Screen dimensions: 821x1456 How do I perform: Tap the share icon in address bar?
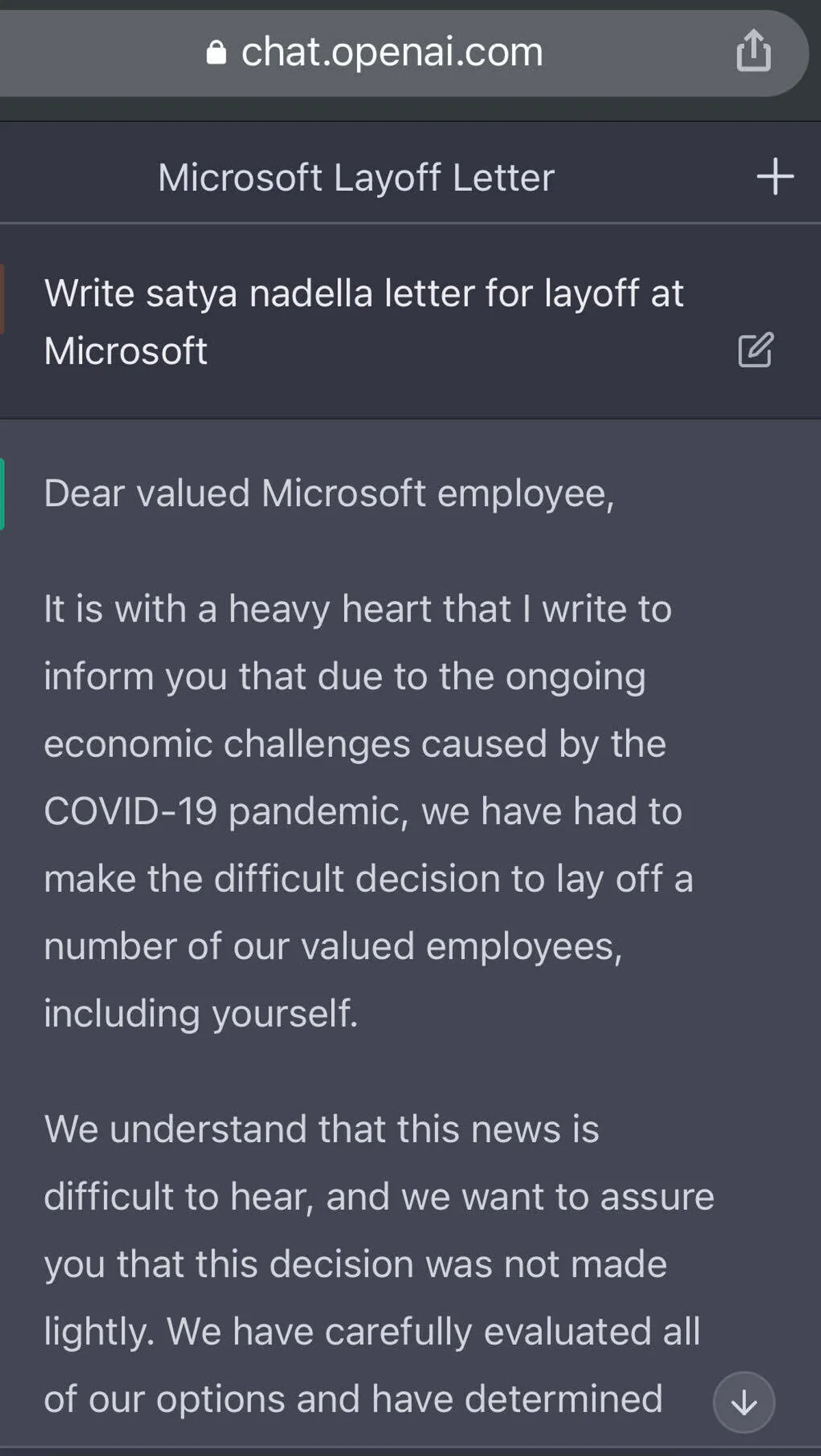(x=753, y=50)
